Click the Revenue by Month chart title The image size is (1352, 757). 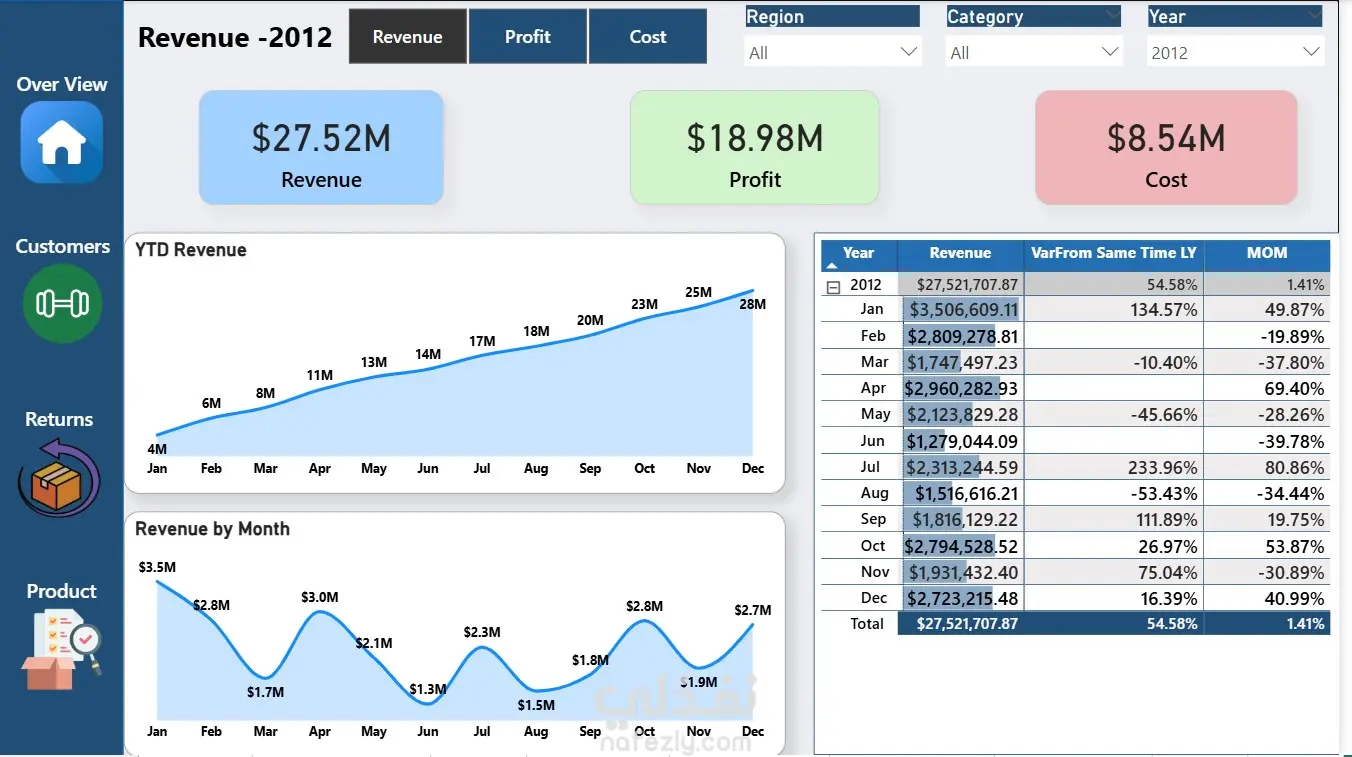point(212,529)
